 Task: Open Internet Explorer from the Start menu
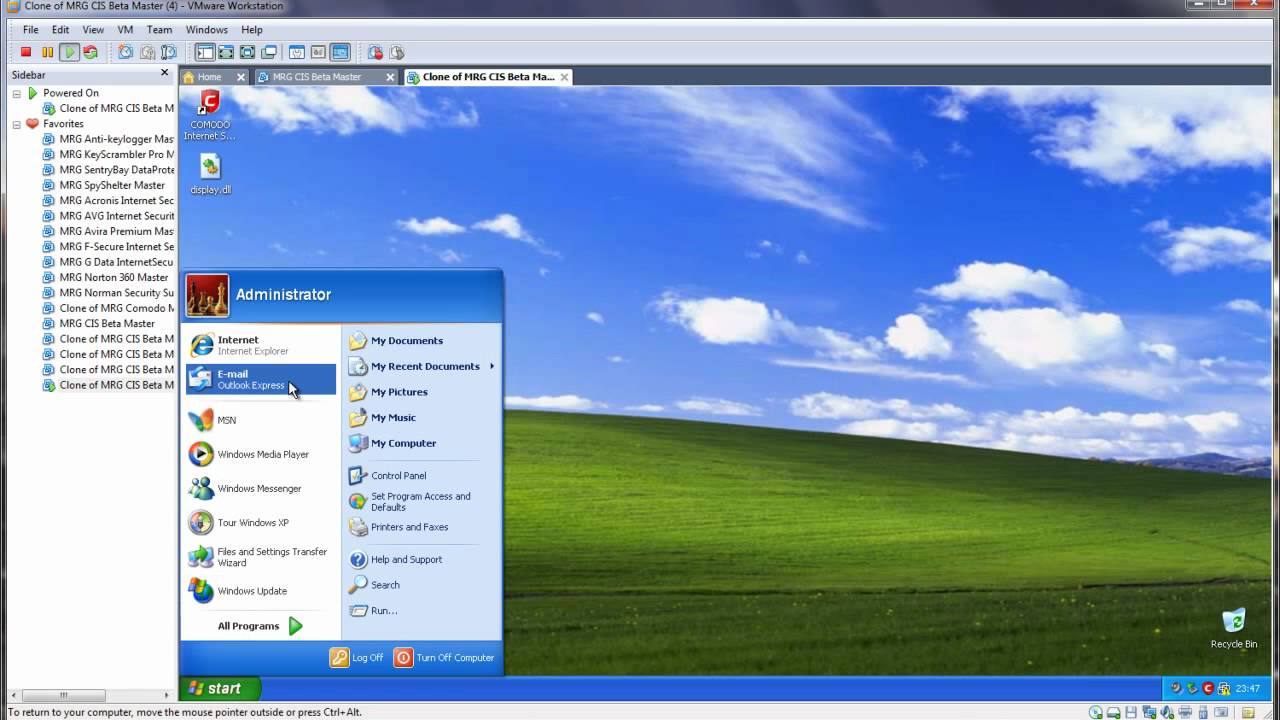[260, 345]
